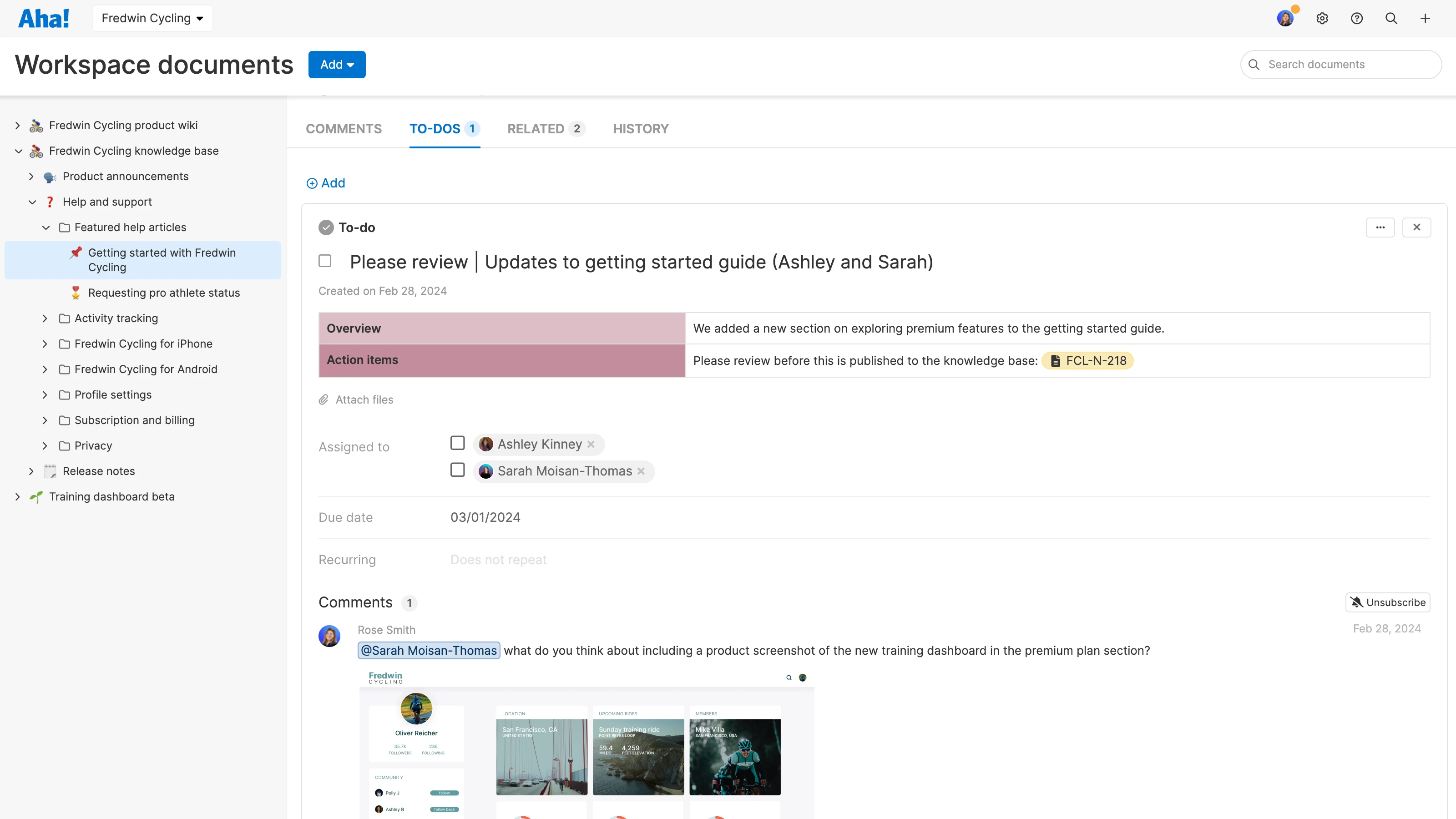Open the Fredwin Cycling workspace dropdown
The image size is (1456, 819).
(x=152, y=18)
